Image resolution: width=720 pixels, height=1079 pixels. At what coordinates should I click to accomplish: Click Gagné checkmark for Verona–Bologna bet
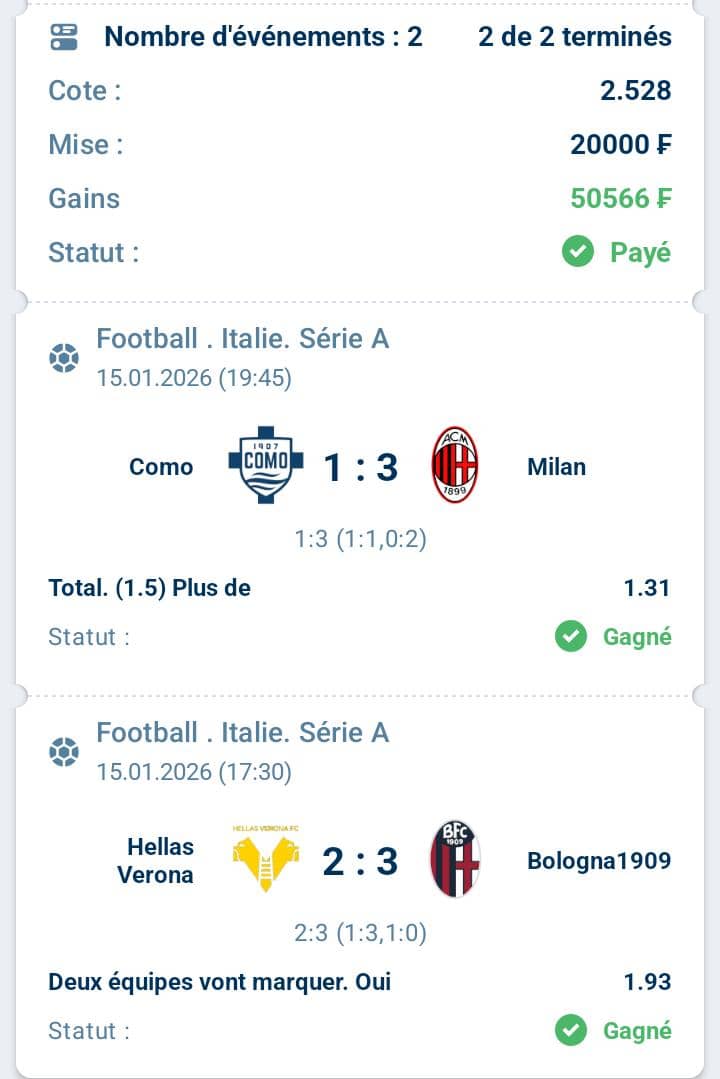(x=571, y=1030)
